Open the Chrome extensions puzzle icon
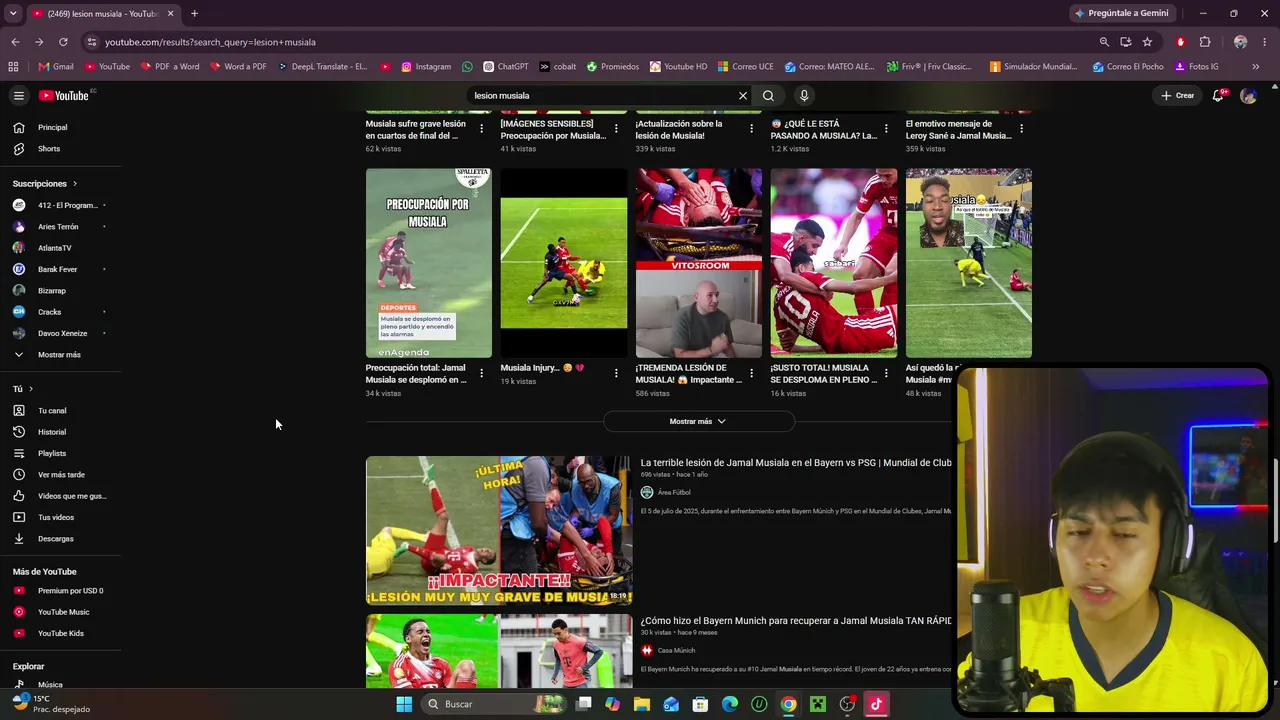Screen dimensions: 1280x720 pos(1205,42)
